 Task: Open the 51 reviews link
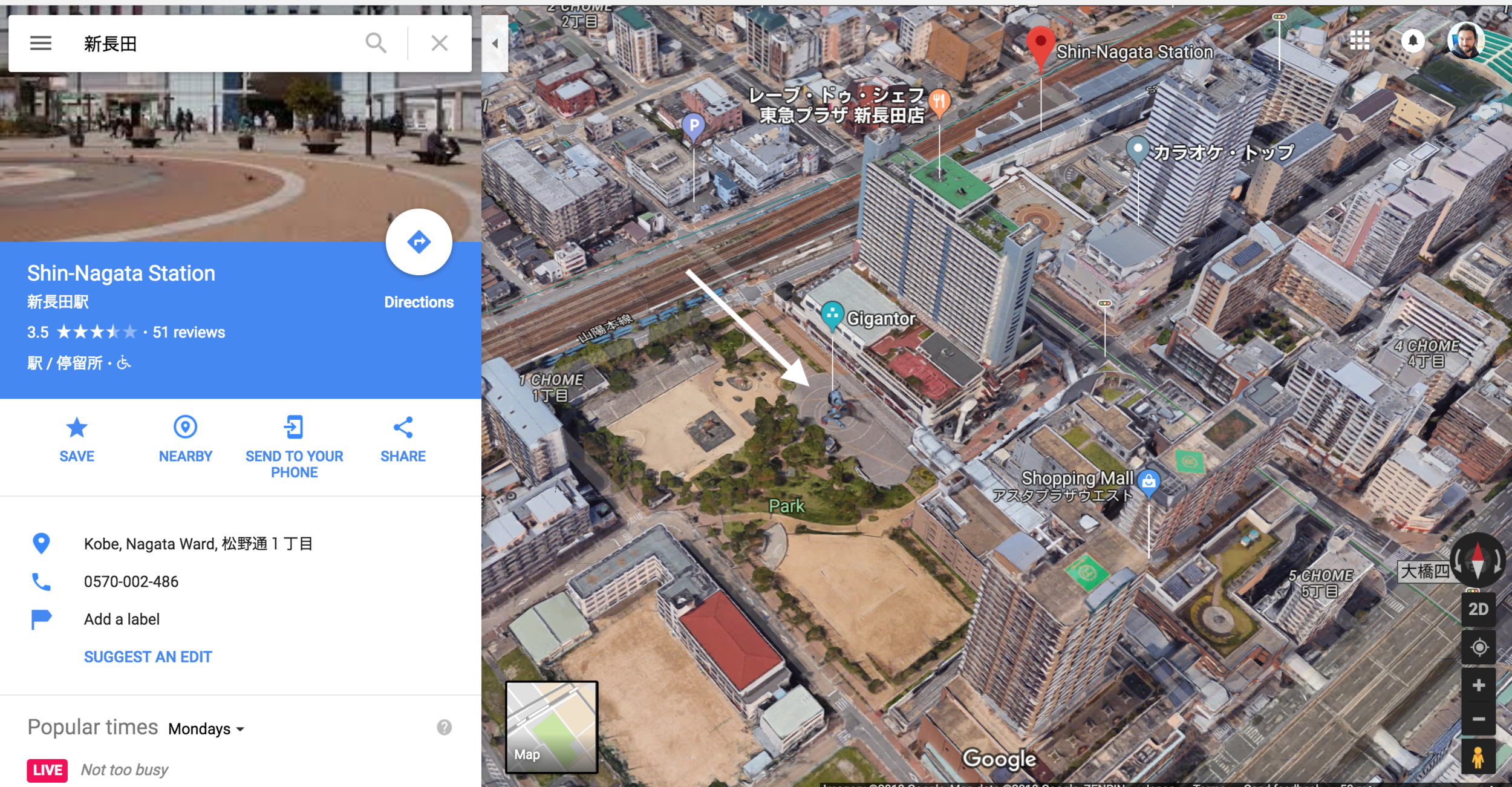click(x=189, y=332)
